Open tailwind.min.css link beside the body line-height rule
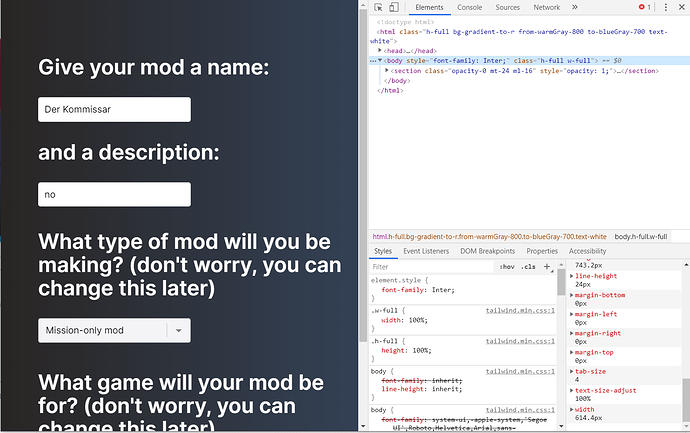The height and width of the screenshot is (433, 690). (x=520, y=371)
